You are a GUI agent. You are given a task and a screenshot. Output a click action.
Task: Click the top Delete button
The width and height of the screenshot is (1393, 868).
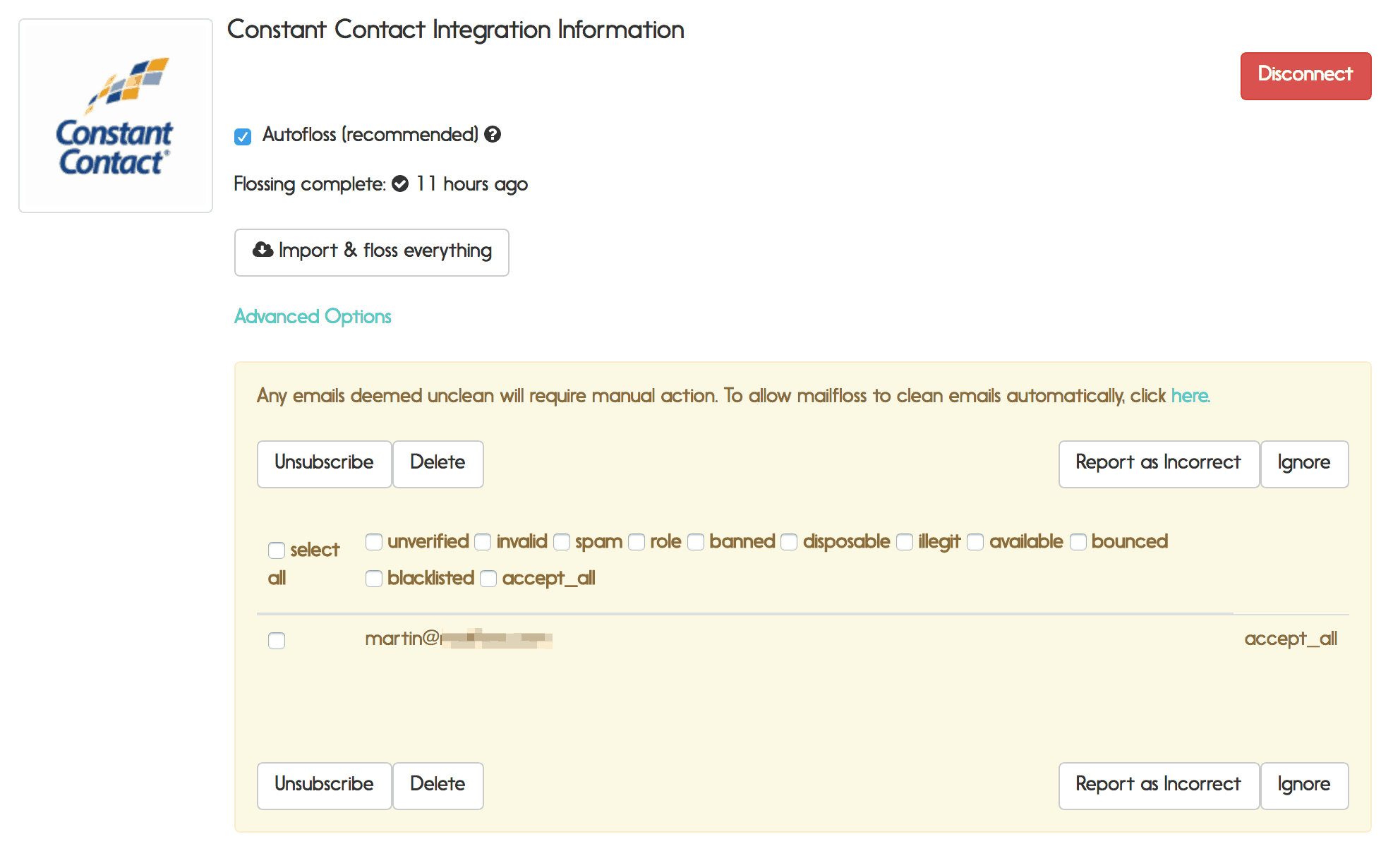click(x=438, y=464)
